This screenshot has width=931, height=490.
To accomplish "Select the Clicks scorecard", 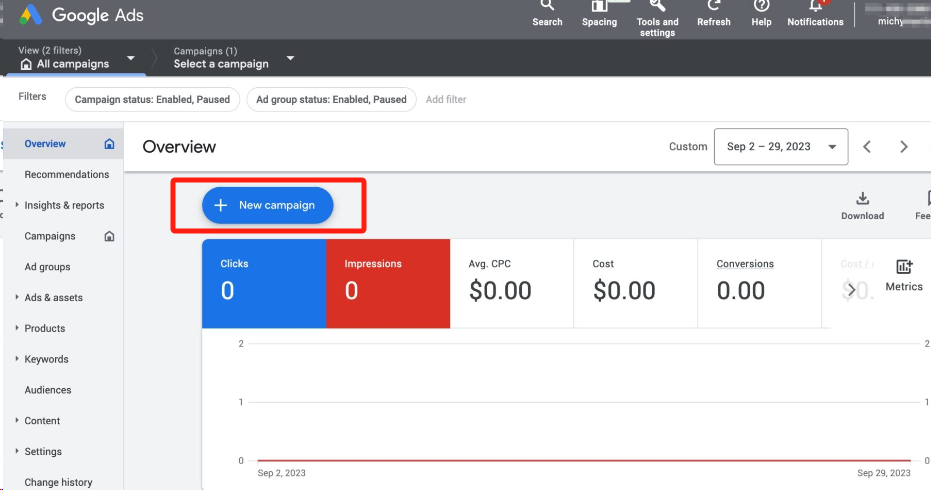I will [264, 283].
